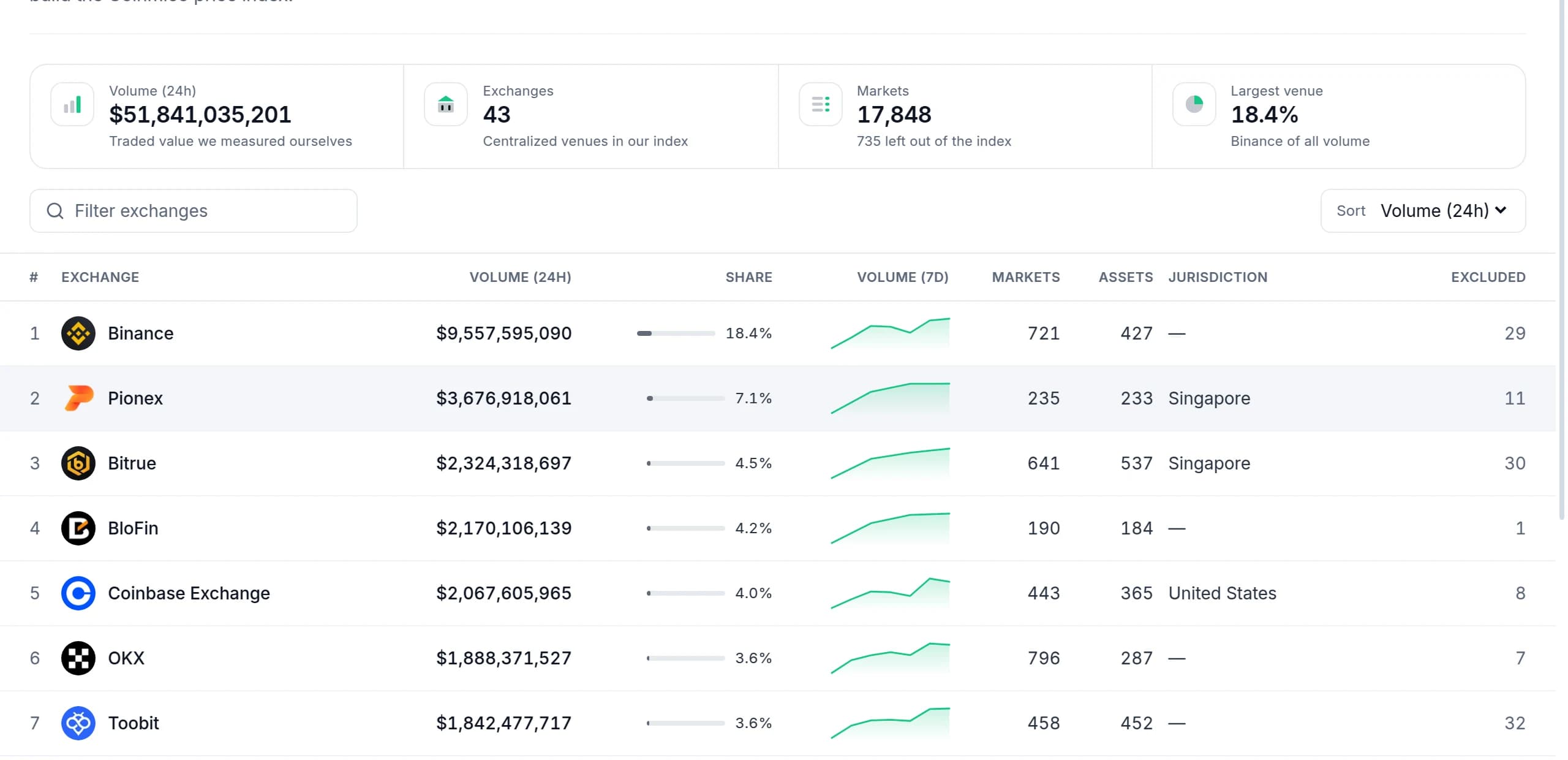The height and width of the screenshot is (760, 1568).
Task: Click the page vertical scrollbar
Action: tap(1562, 260)
